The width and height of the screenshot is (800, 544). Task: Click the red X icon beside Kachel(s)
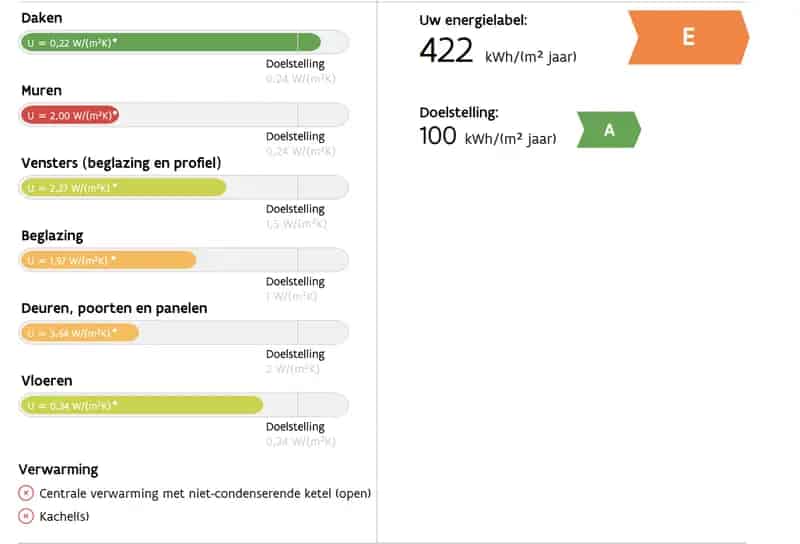26,516
